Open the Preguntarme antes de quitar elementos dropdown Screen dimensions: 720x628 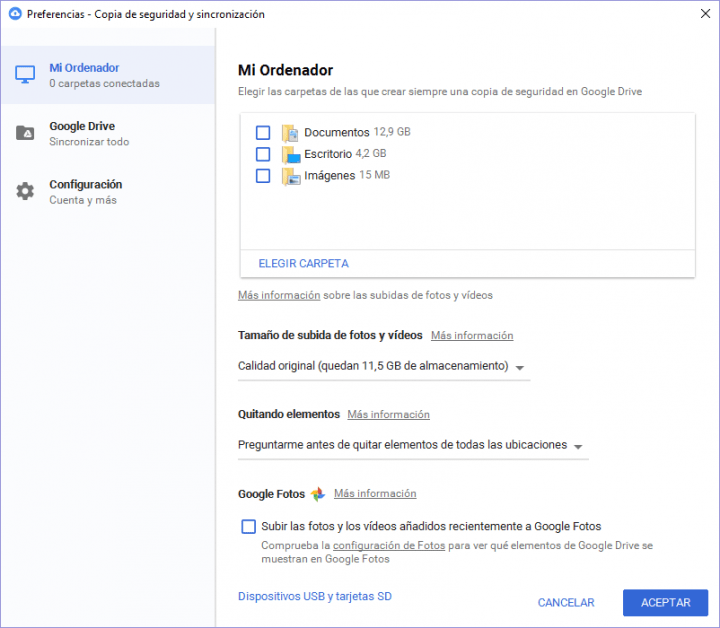tap(413, 445)
